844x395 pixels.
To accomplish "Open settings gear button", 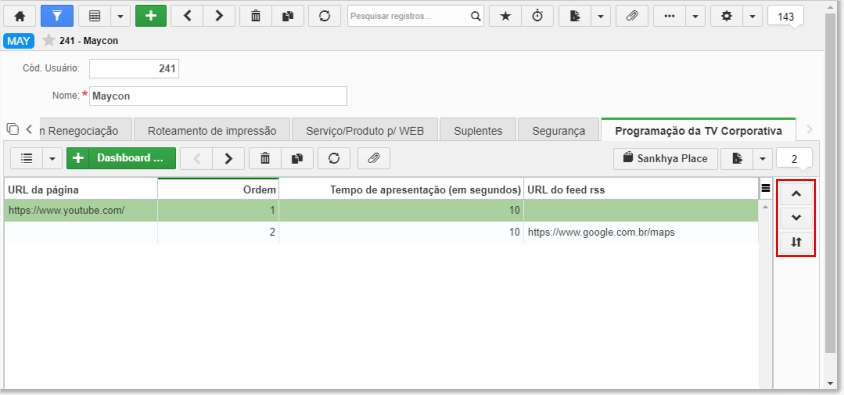I will click(726, 16).
